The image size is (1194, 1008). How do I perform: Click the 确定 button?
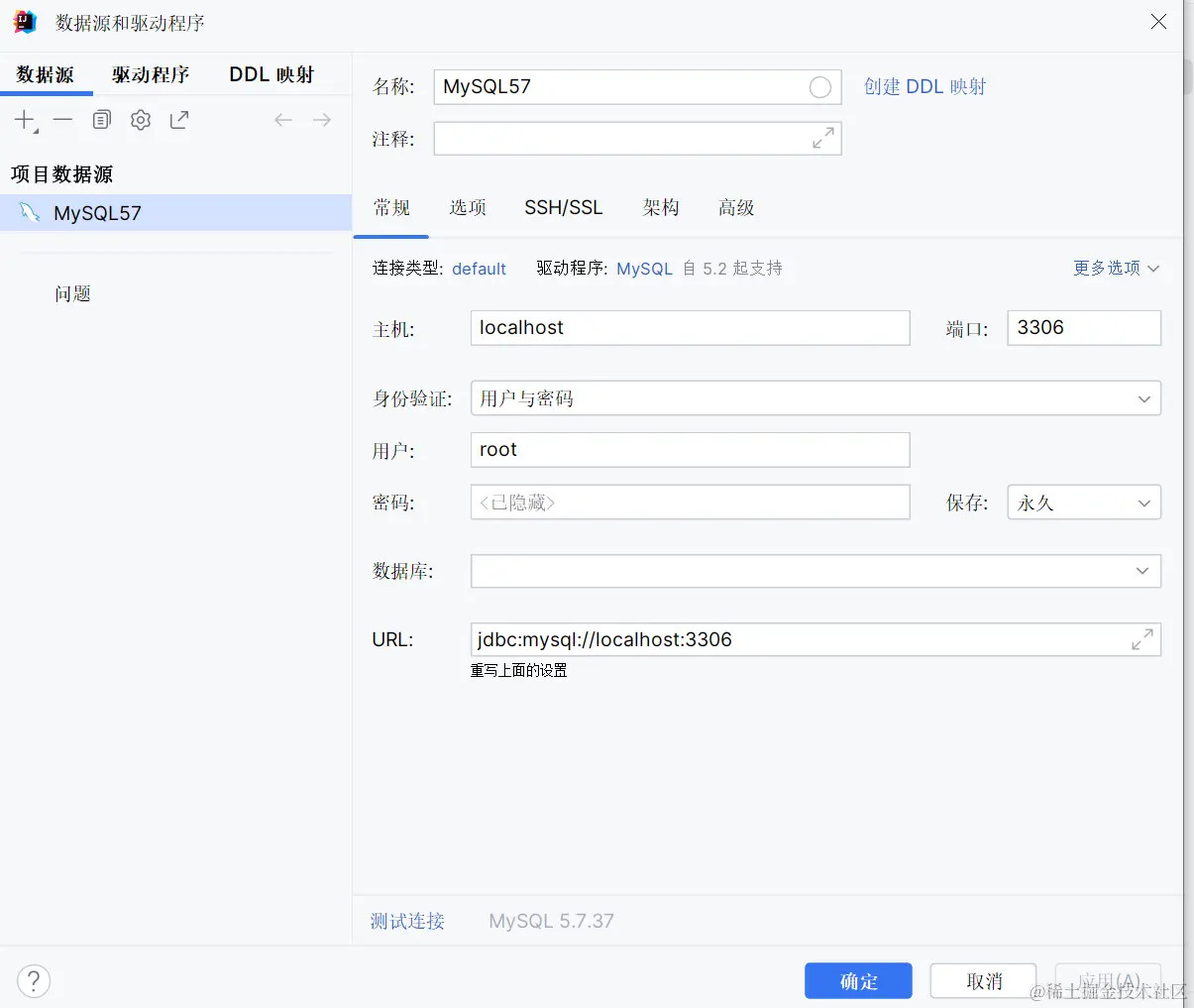(858, 981)
